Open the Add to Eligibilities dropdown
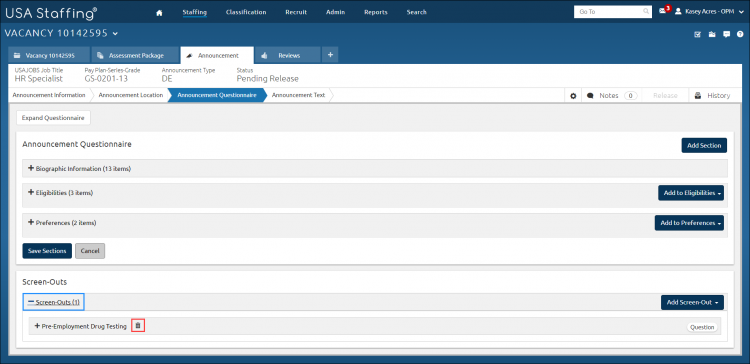 click(691, 193)
